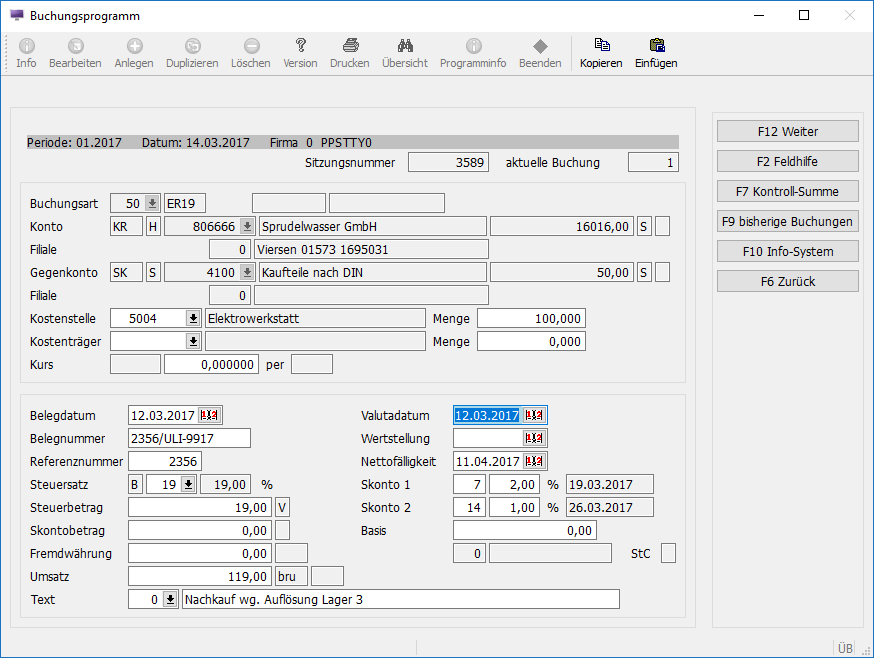This screenshot has height=658, width=874.
Task: Toggle the box beside Gegenkonto's S field
Action: click(x=662, y=272)
